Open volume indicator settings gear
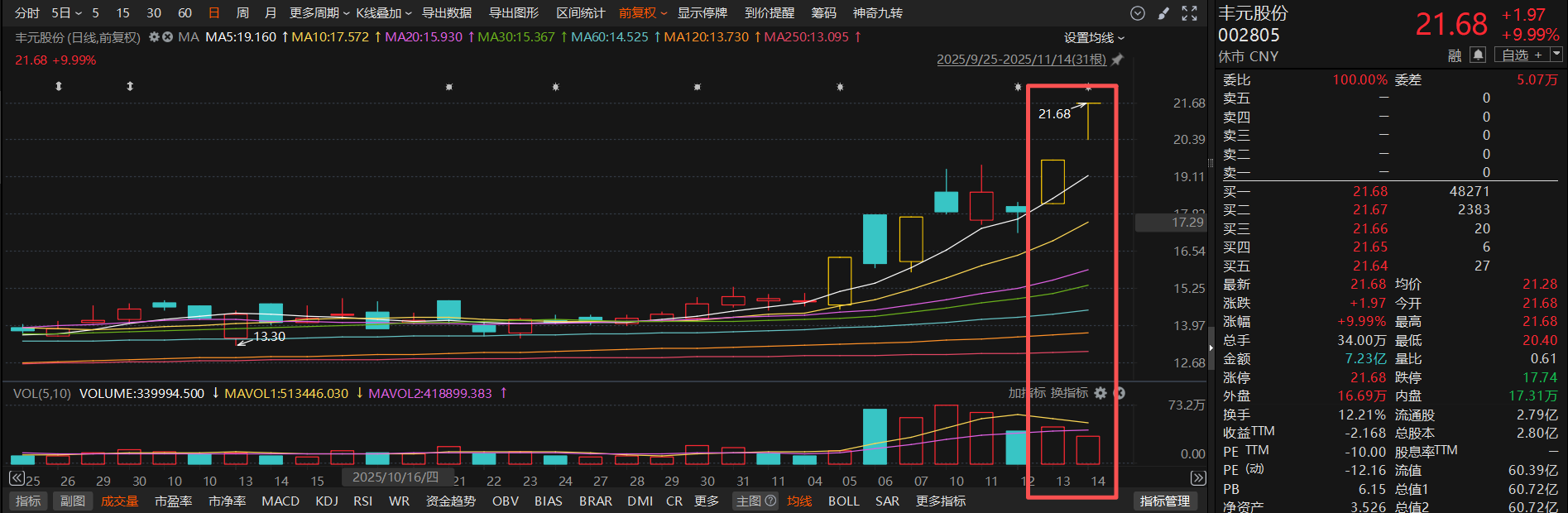Screen dimensions: 1568x513 (1100, 393)
